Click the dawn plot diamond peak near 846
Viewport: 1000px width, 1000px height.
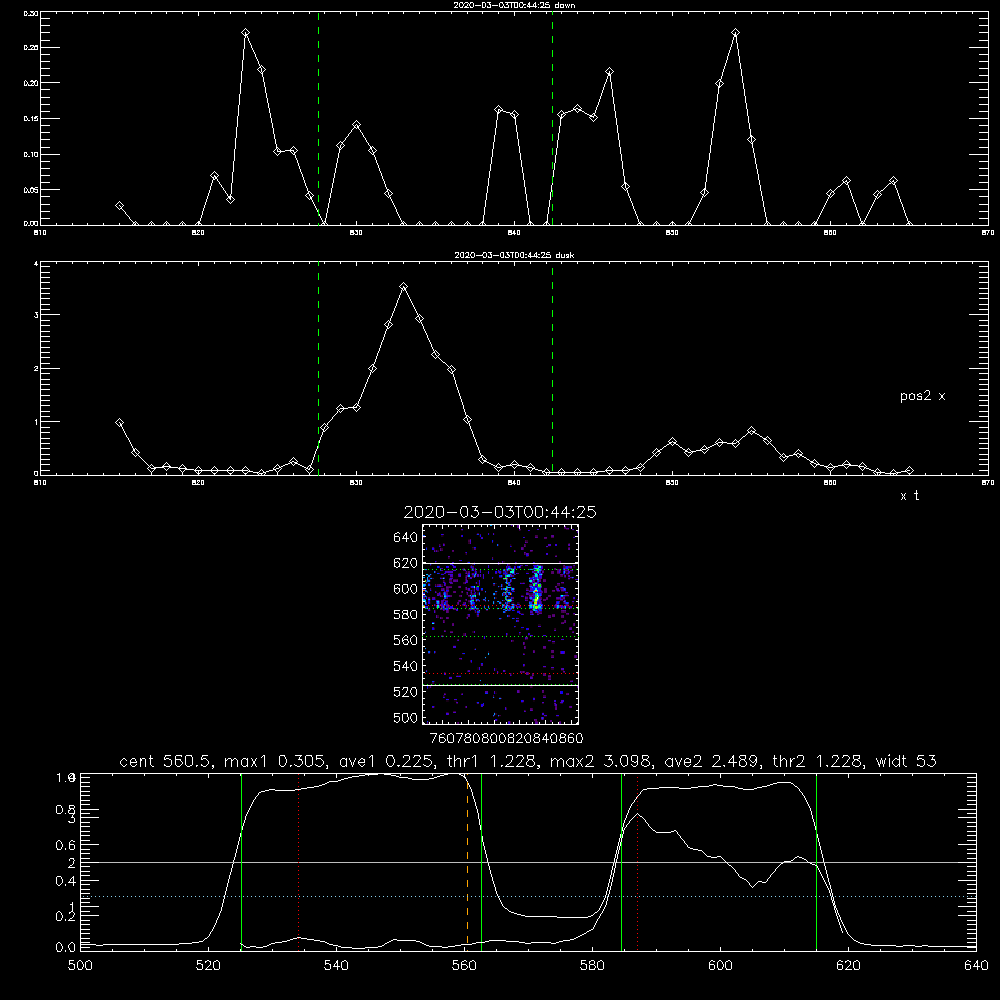609,71
